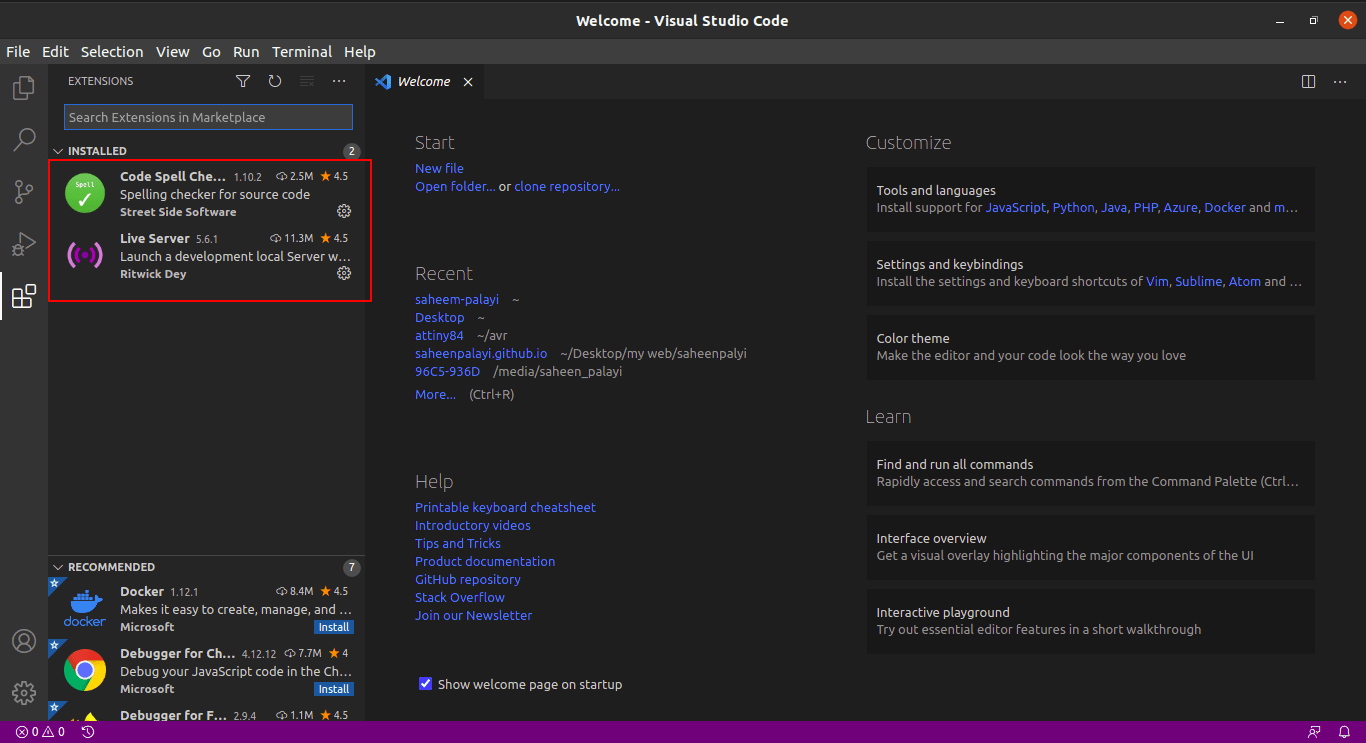The width and height of the screenshot is (1366, 743).
Task: Click Search Extensions in Marketplace field
Action: pos(208,117)
